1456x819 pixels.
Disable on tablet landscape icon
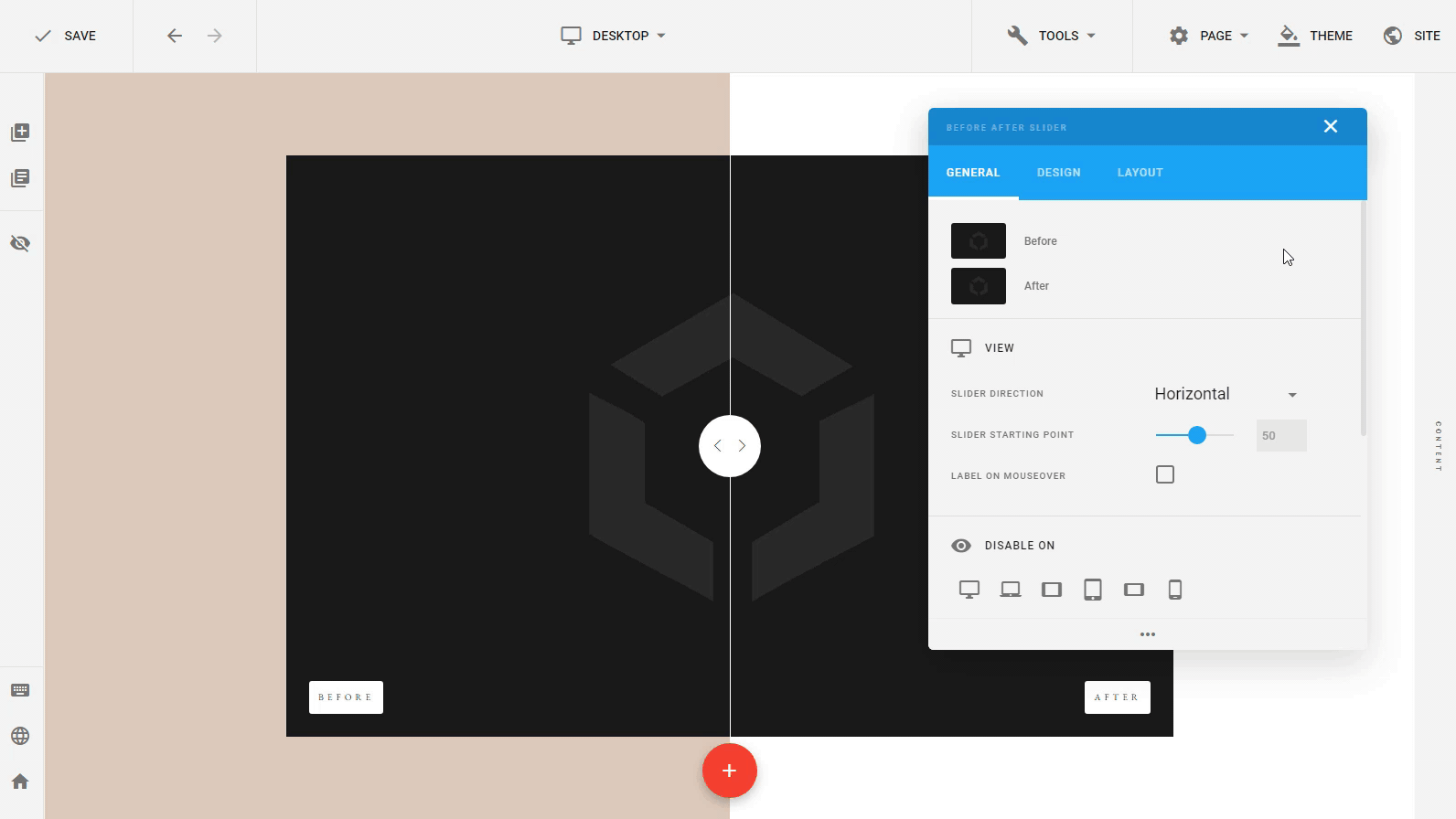(x=1052, y=590)
